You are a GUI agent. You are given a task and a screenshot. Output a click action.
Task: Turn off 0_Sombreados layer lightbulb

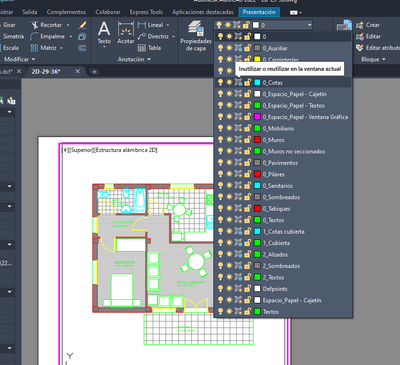tap(220, 197)
